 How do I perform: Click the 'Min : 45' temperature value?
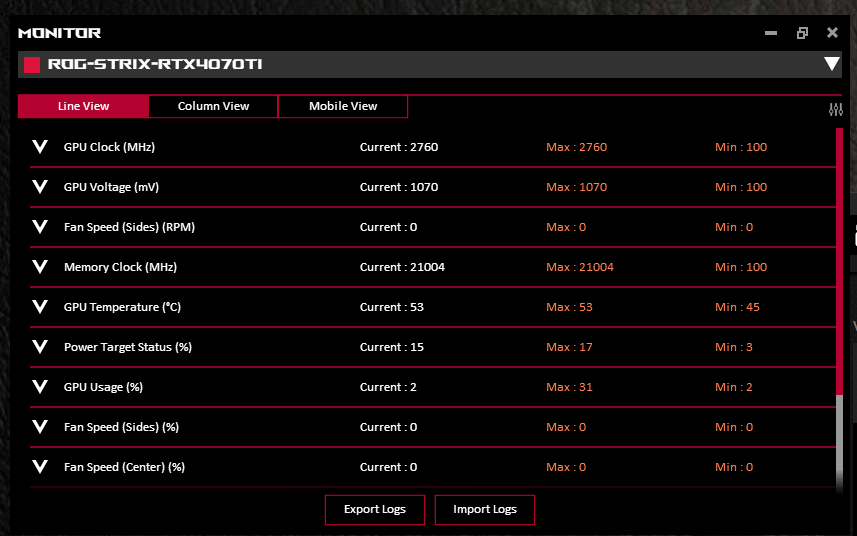coord(737,307)
